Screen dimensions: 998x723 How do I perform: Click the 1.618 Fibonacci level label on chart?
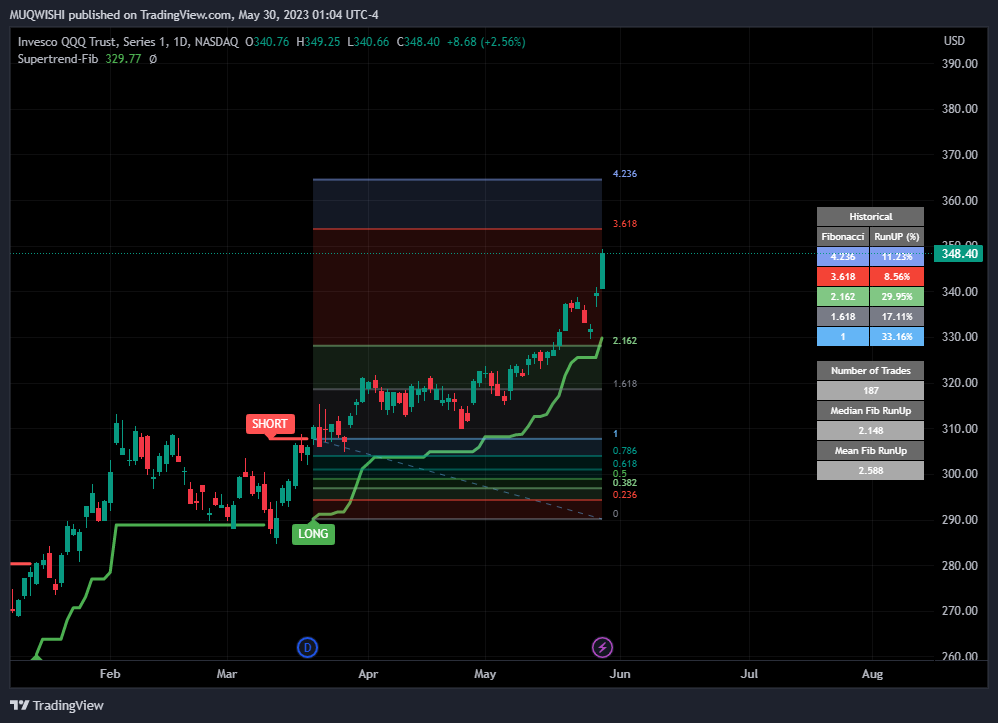(624, 383)
